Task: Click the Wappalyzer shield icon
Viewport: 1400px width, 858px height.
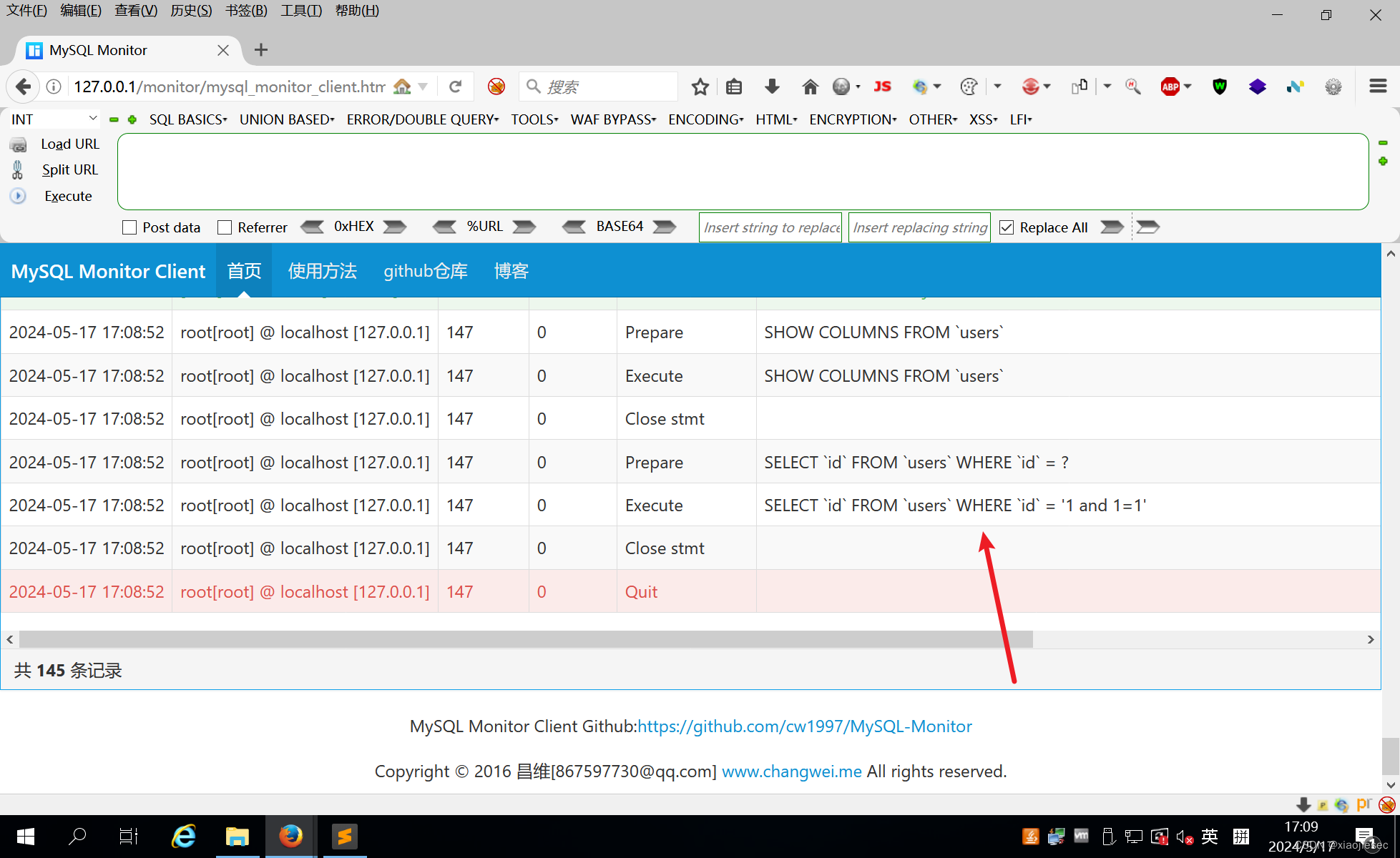Action: click(1219, 86)
